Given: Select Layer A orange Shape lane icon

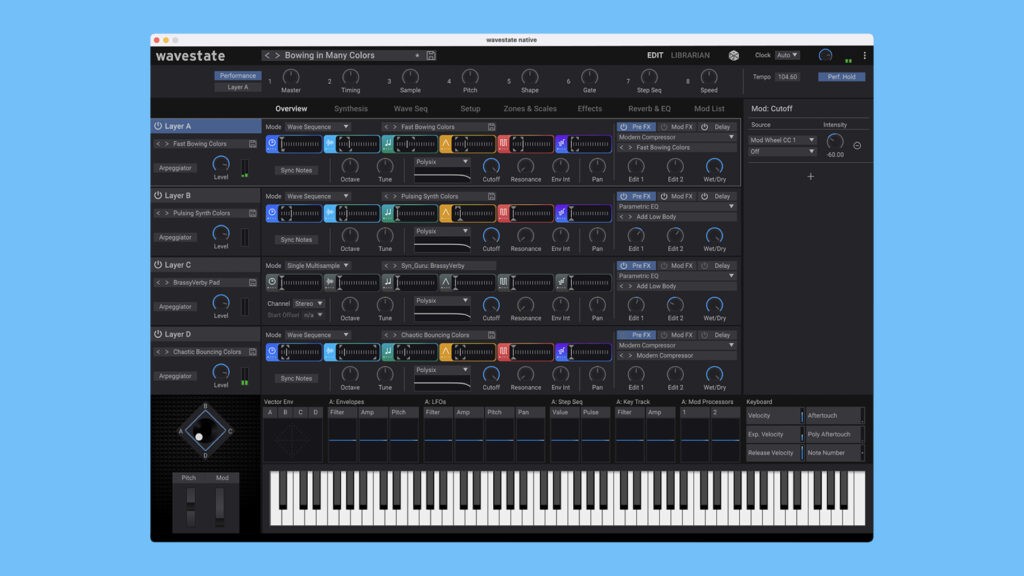Looking at the screenshot, I should pos(445,144).
